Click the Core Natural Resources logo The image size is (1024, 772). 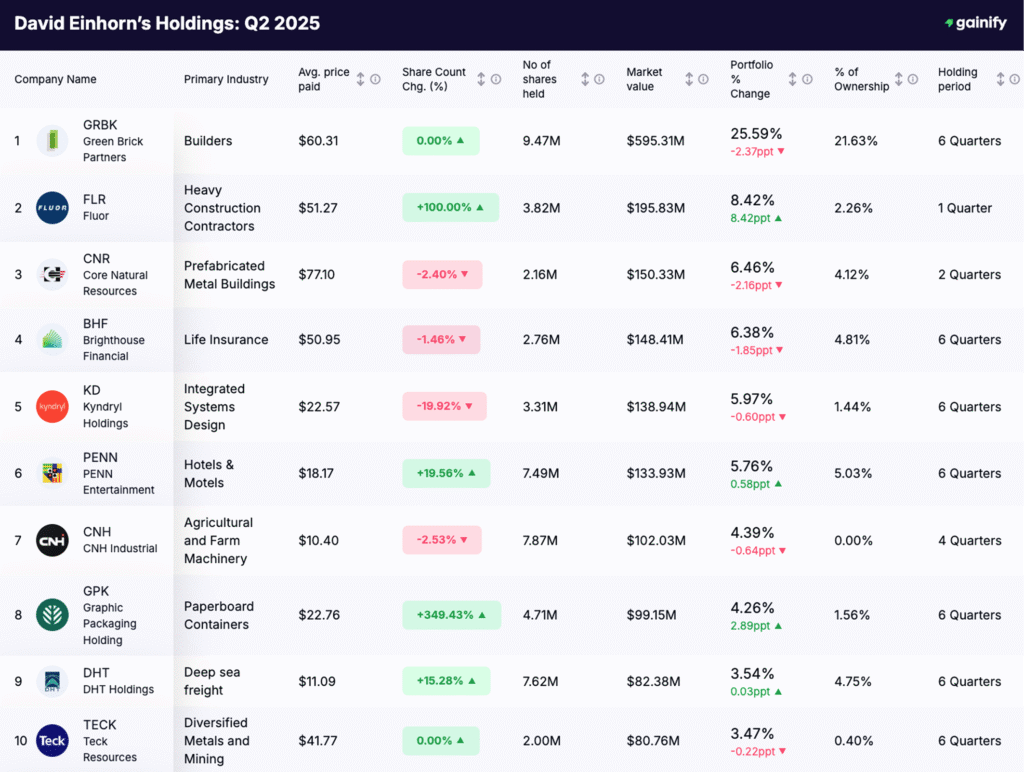point(52,274)
